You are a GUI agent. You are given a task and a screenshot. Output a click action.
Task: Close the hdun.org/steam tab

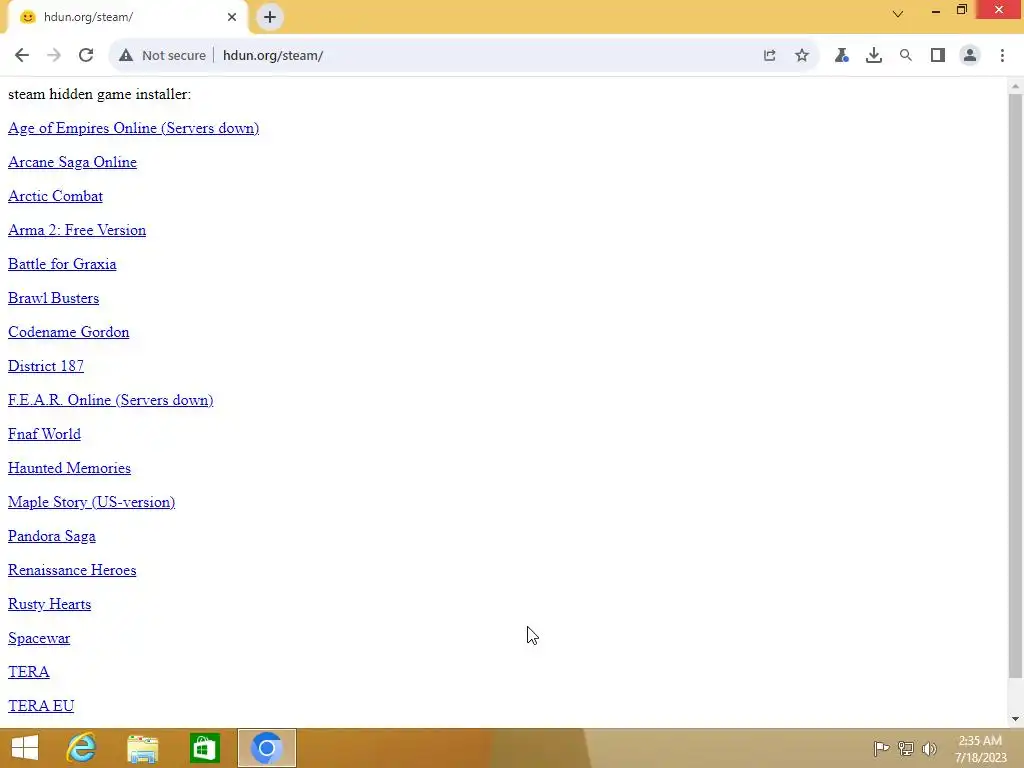tap(232, 17)
